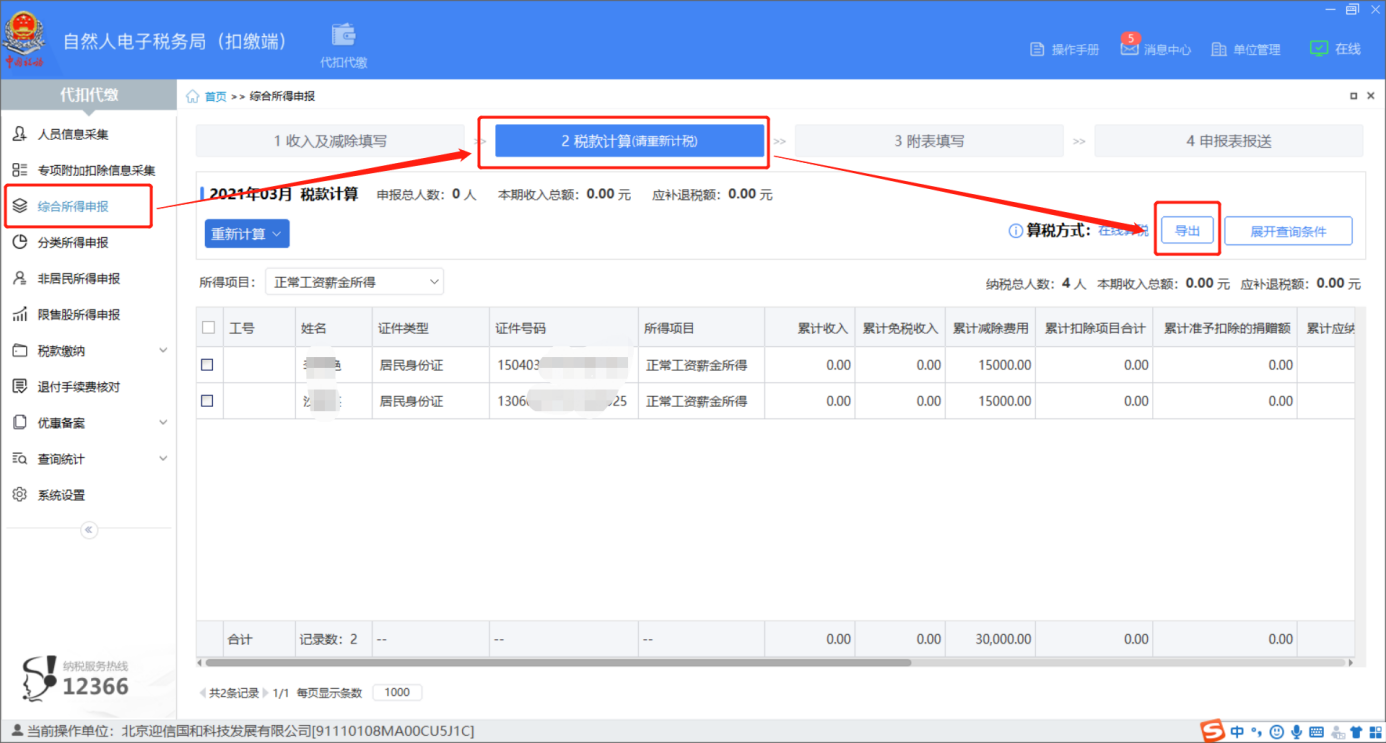This screenshot has width=1386, height=743.
Task: Click the 首页 home icon
Action: coord(193,96)
